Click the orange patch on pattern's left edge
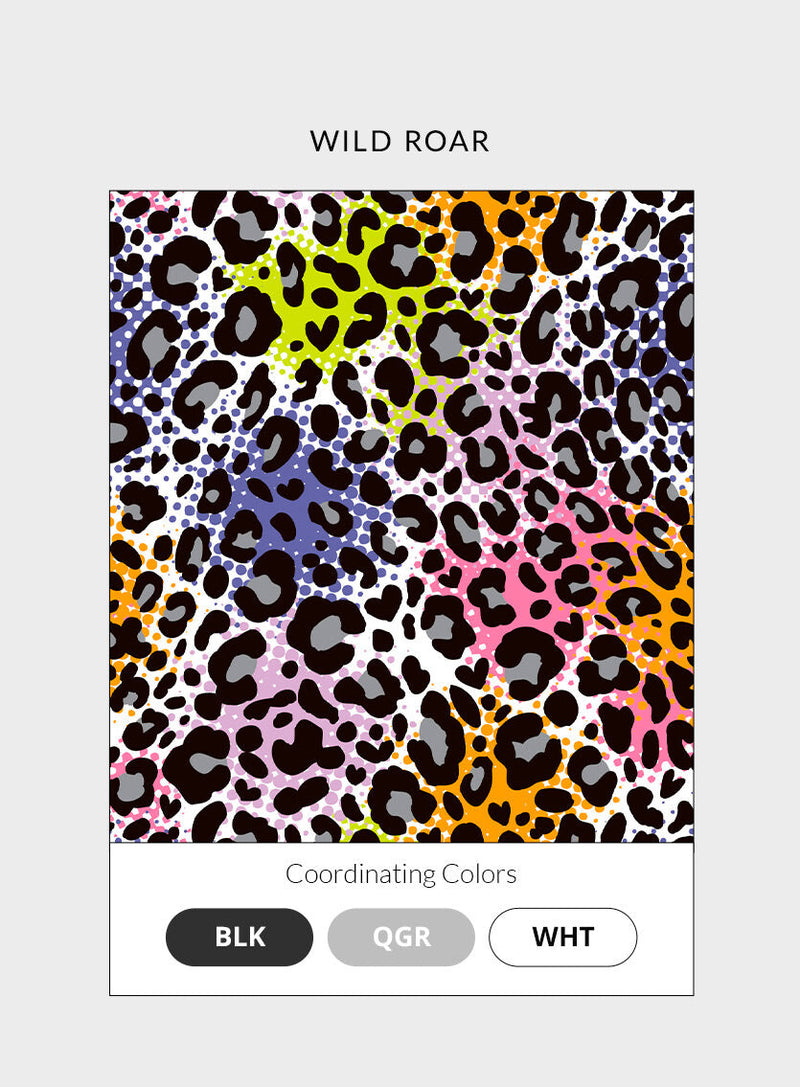This screenshot has width=800, height=1087. tap(125, 596)
